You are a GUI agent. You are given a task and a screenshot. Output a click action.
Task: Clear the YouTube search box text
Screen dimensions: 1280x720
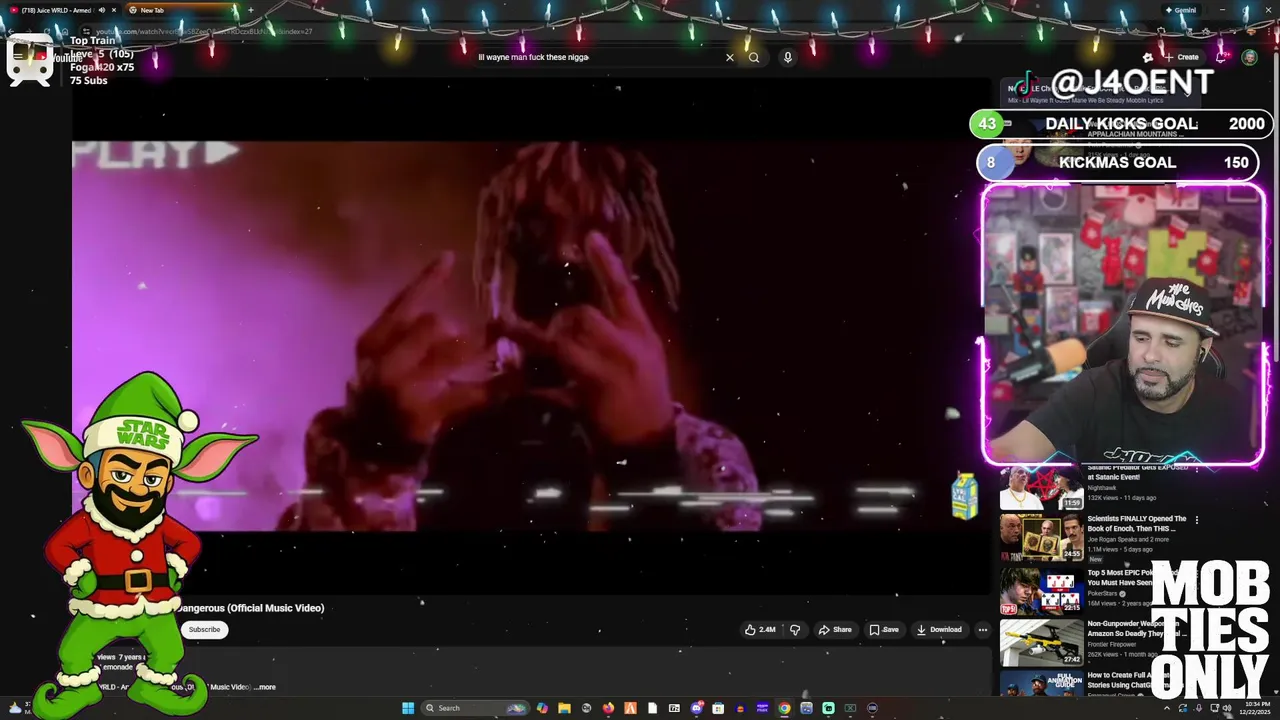[x=730, y=57]
